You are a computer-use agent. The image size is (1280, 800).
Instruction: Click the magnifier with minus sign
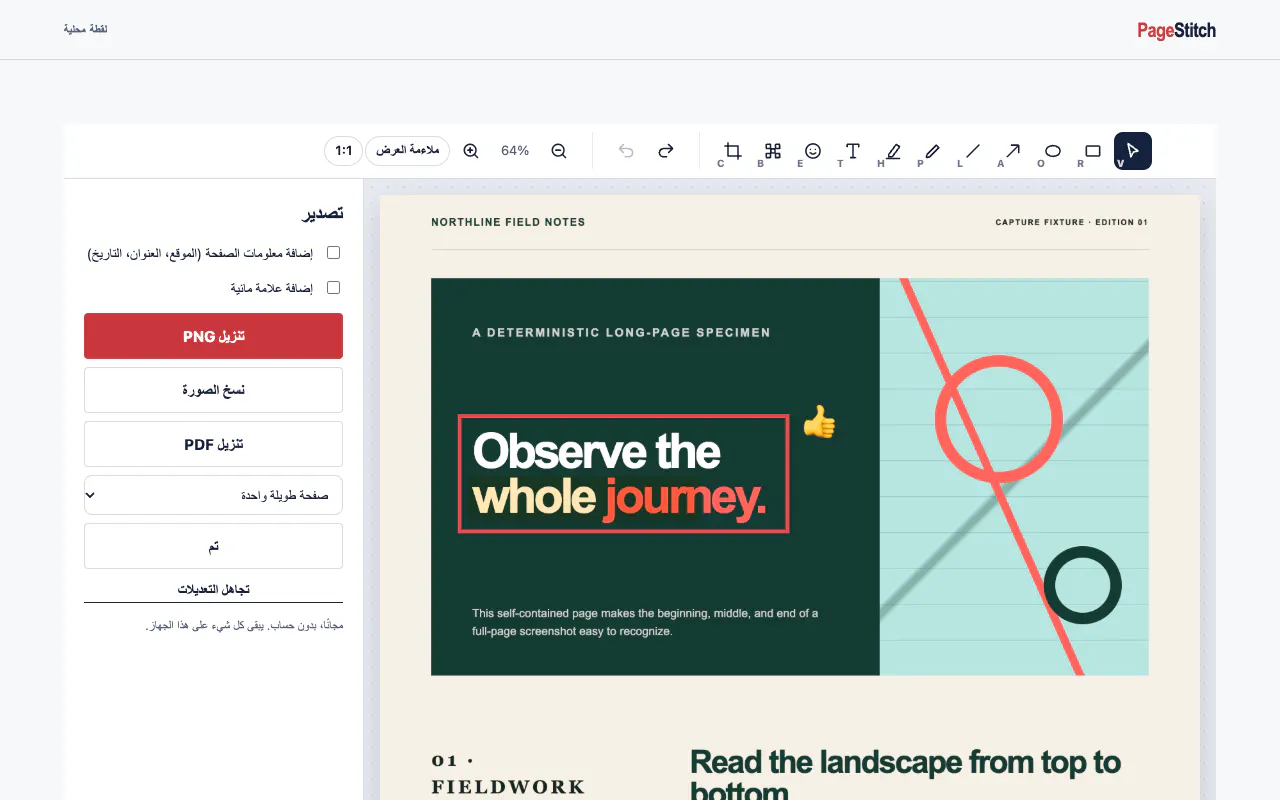click(x=559, y=151)
